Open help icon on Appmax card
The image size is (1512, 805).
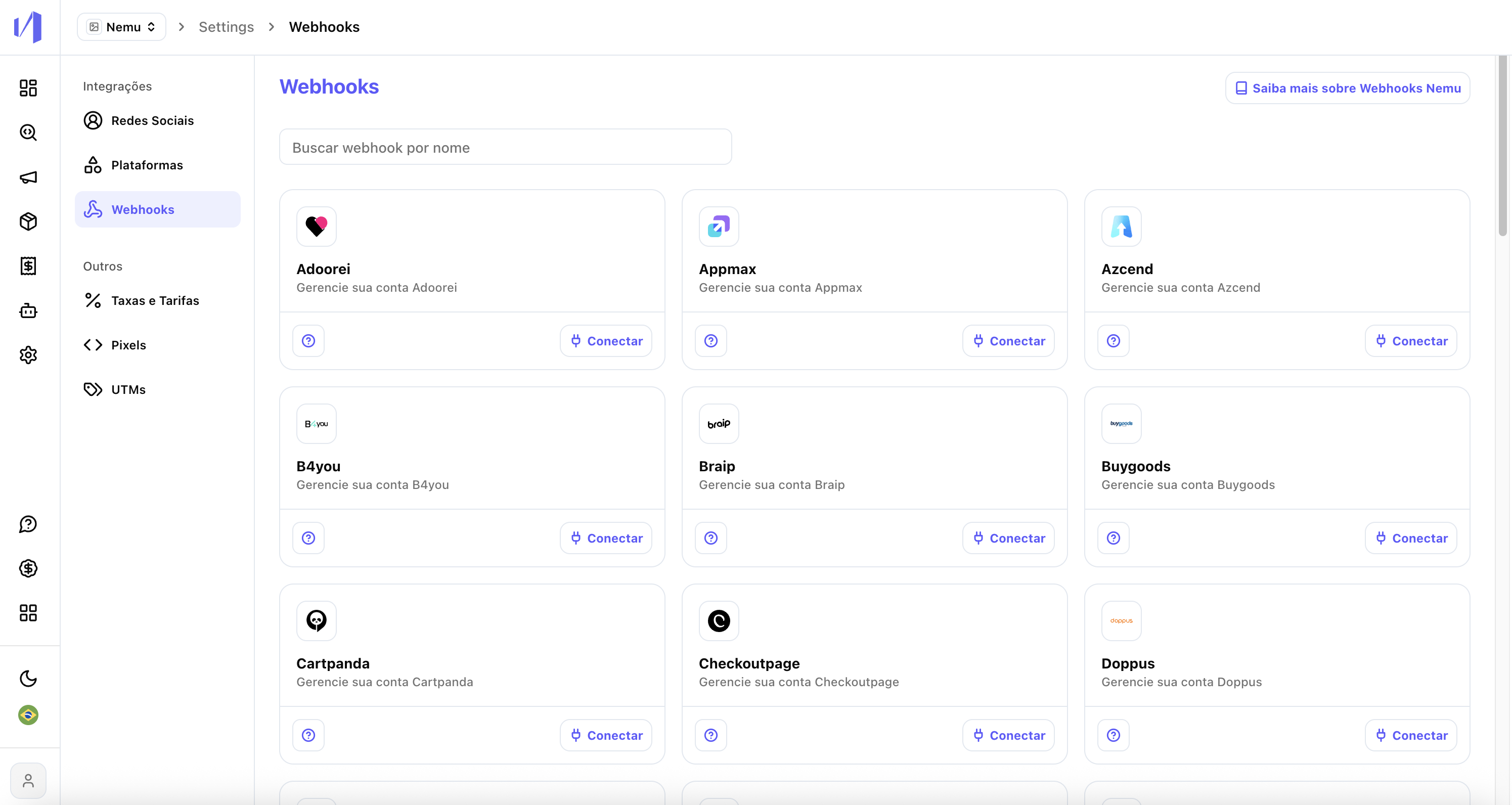711,341
